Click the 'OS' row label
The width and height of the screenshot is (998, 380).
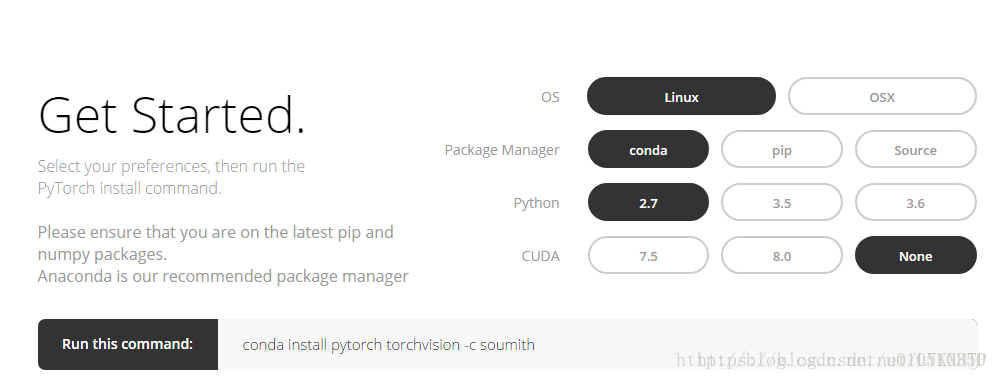(x=550, y=97)
